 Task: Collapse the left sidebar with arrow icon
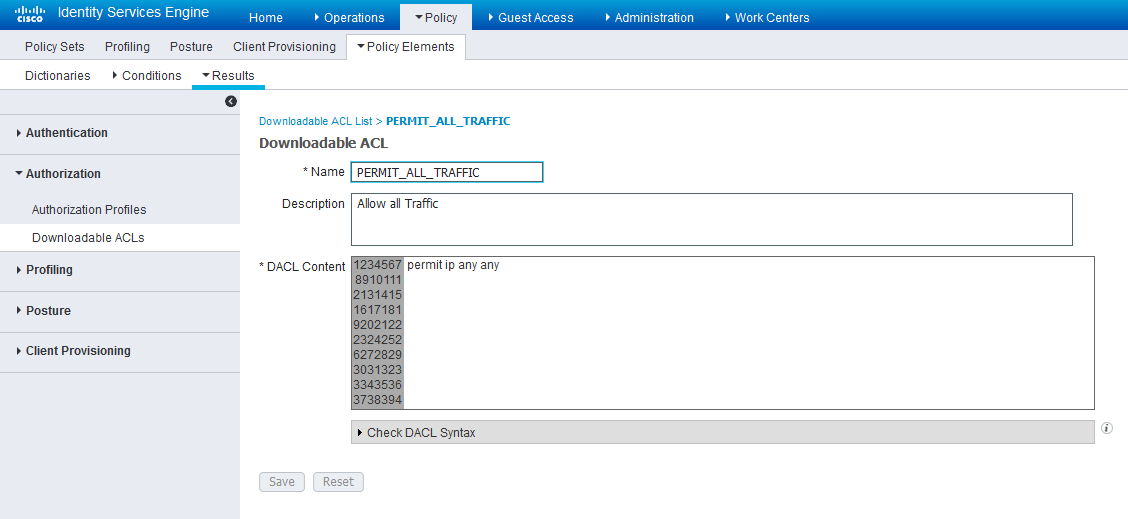pyautogui.click(x=231, y=101)
